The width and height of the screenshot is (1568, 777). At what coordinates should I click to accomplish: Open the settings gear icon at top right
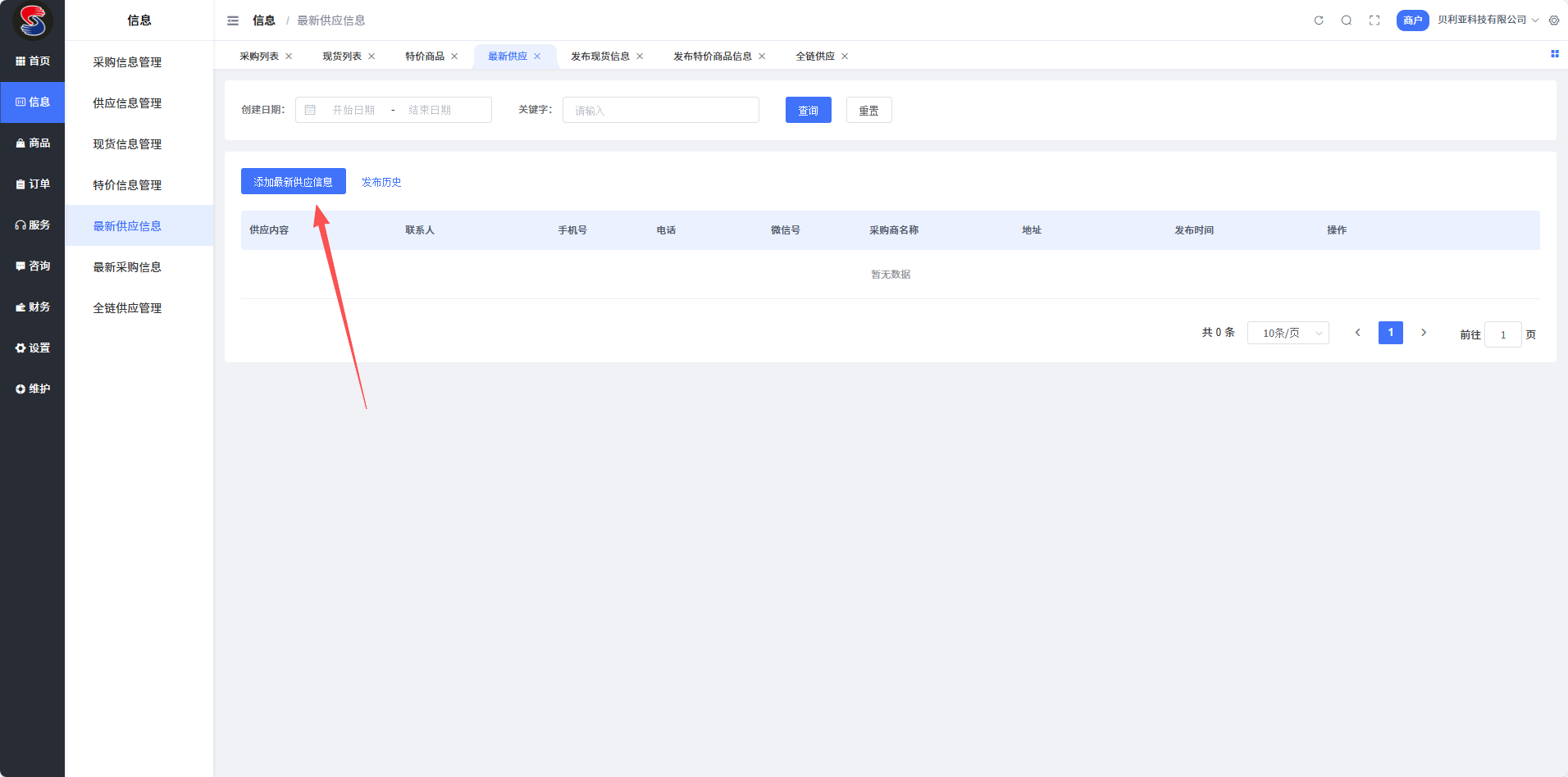click(1554, 20)
